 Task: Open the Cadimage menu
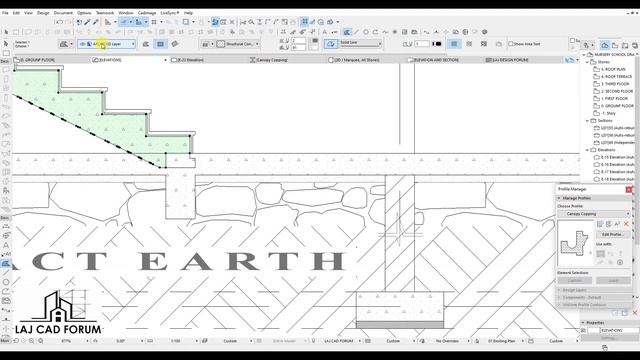coord(147,13)
